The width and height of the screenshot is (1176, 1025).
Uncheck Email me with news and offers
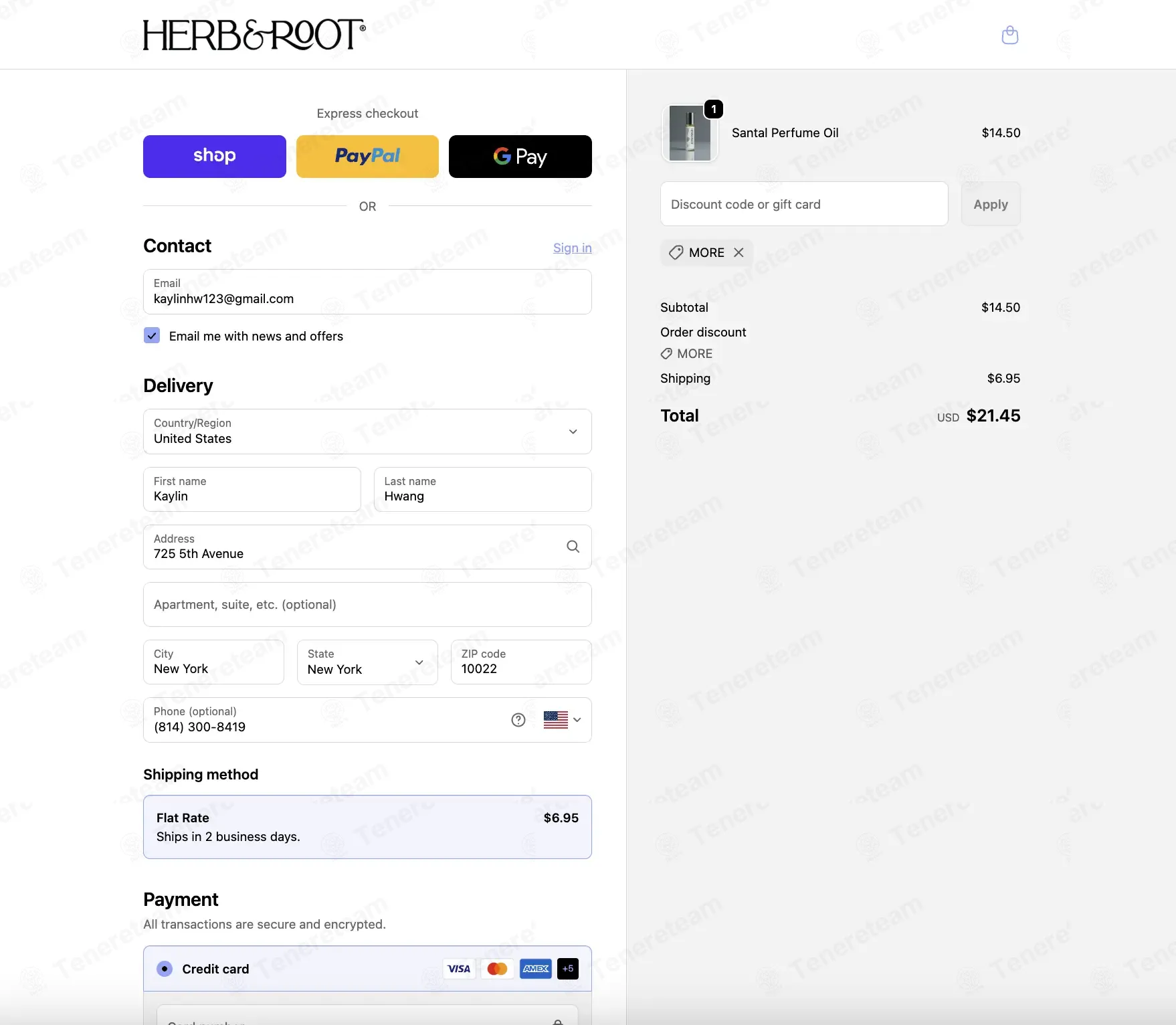pyautogui.click(x=152, y=336)
